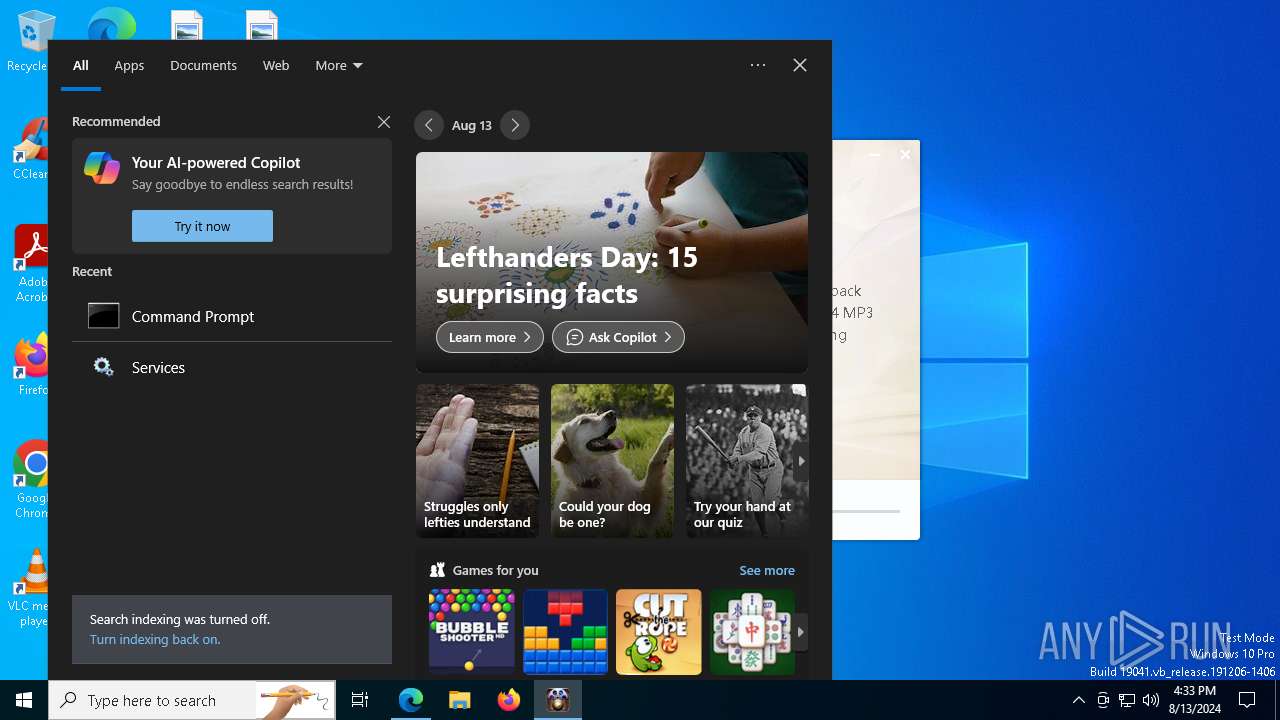Go to next day in highlights
Screen dimensions: 1280x720
tap(515, 125)
